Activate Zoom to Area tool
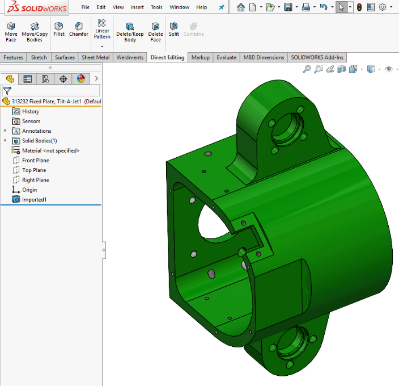This screenshot has width=399, height=386. click(x=318, y=69)
